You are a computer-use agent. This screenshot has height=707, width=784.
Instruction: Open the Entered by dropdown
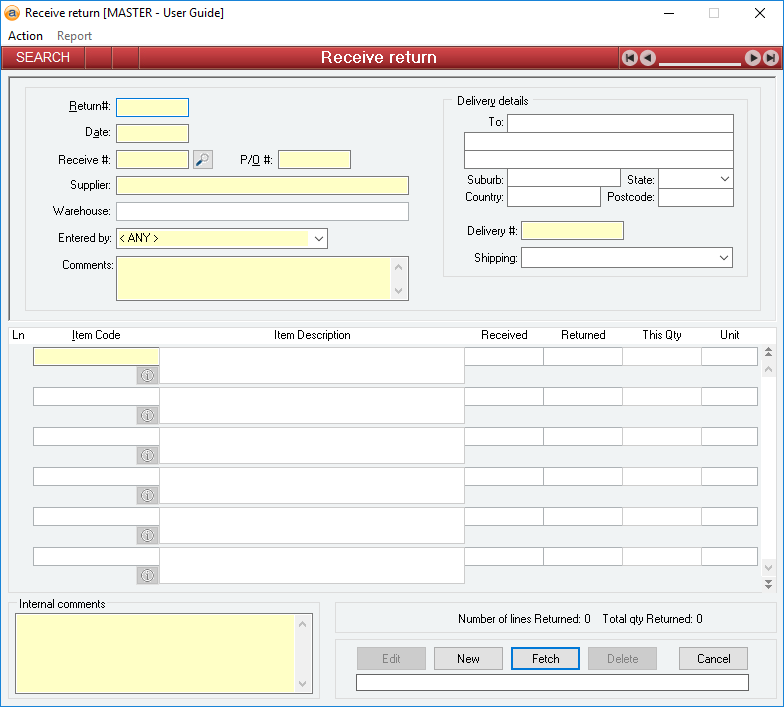point(318,238)
